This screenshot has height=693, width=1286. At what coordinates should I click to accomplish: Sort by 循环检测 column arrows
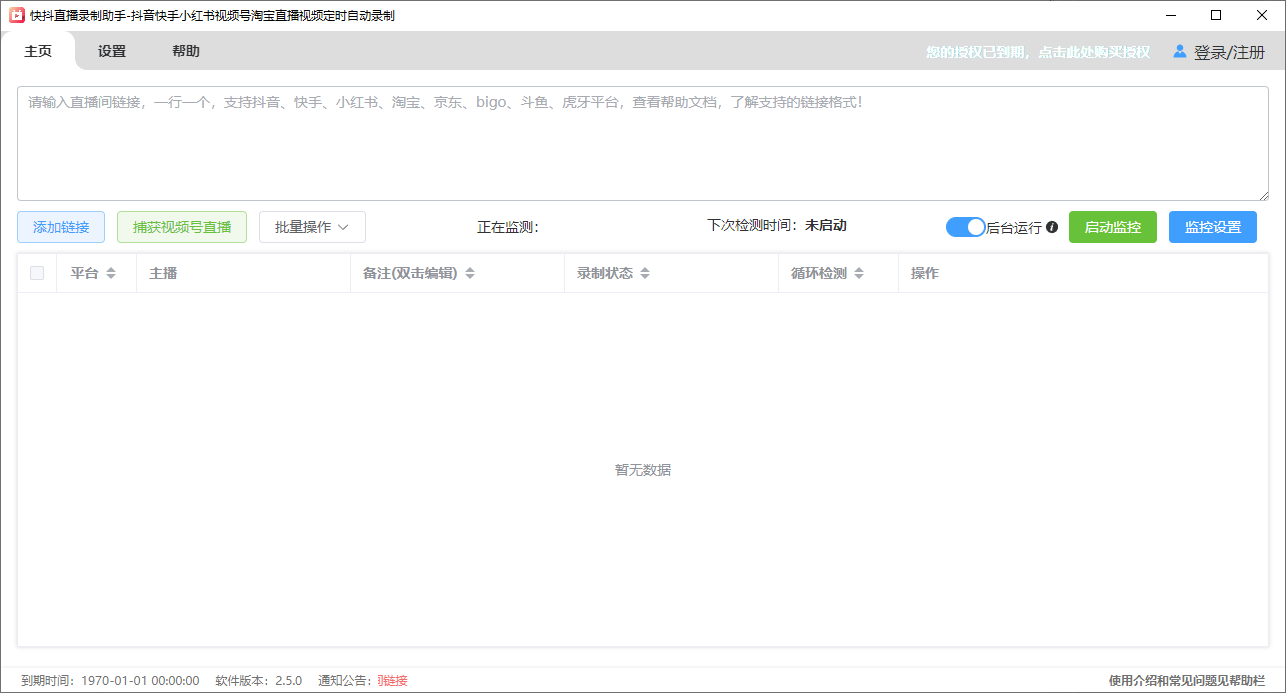[x=859, y=273]
